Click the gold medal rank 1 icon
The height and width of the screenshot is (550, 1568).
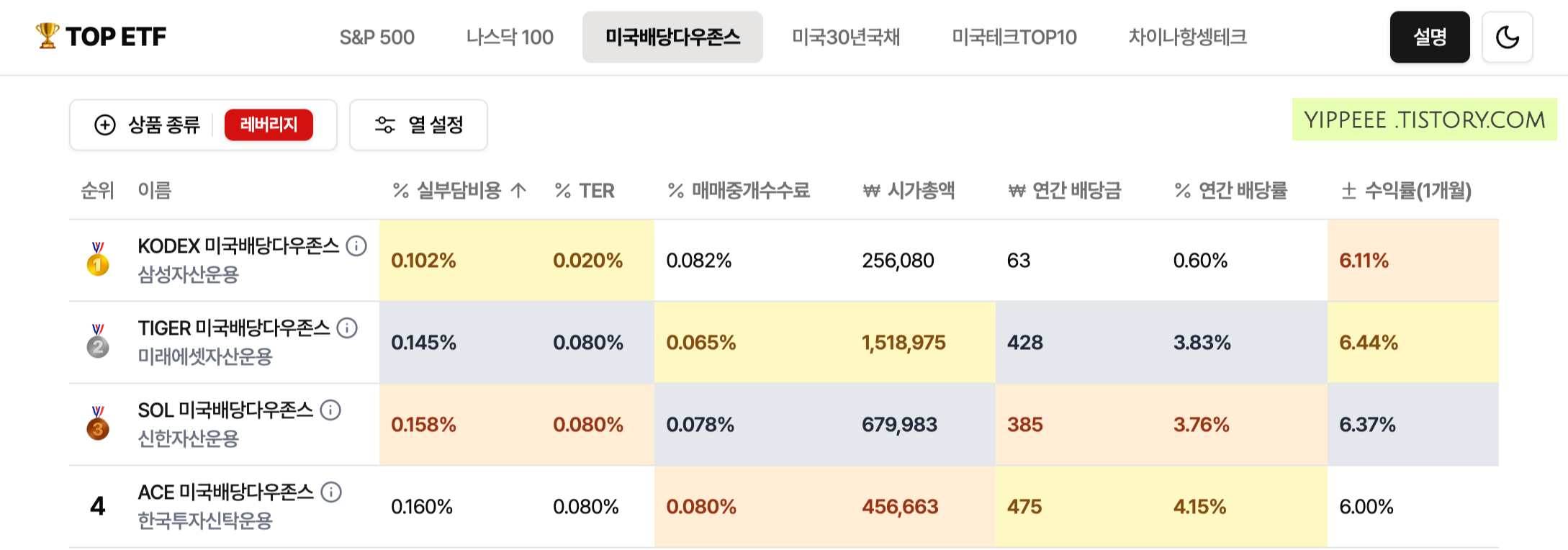98,259
